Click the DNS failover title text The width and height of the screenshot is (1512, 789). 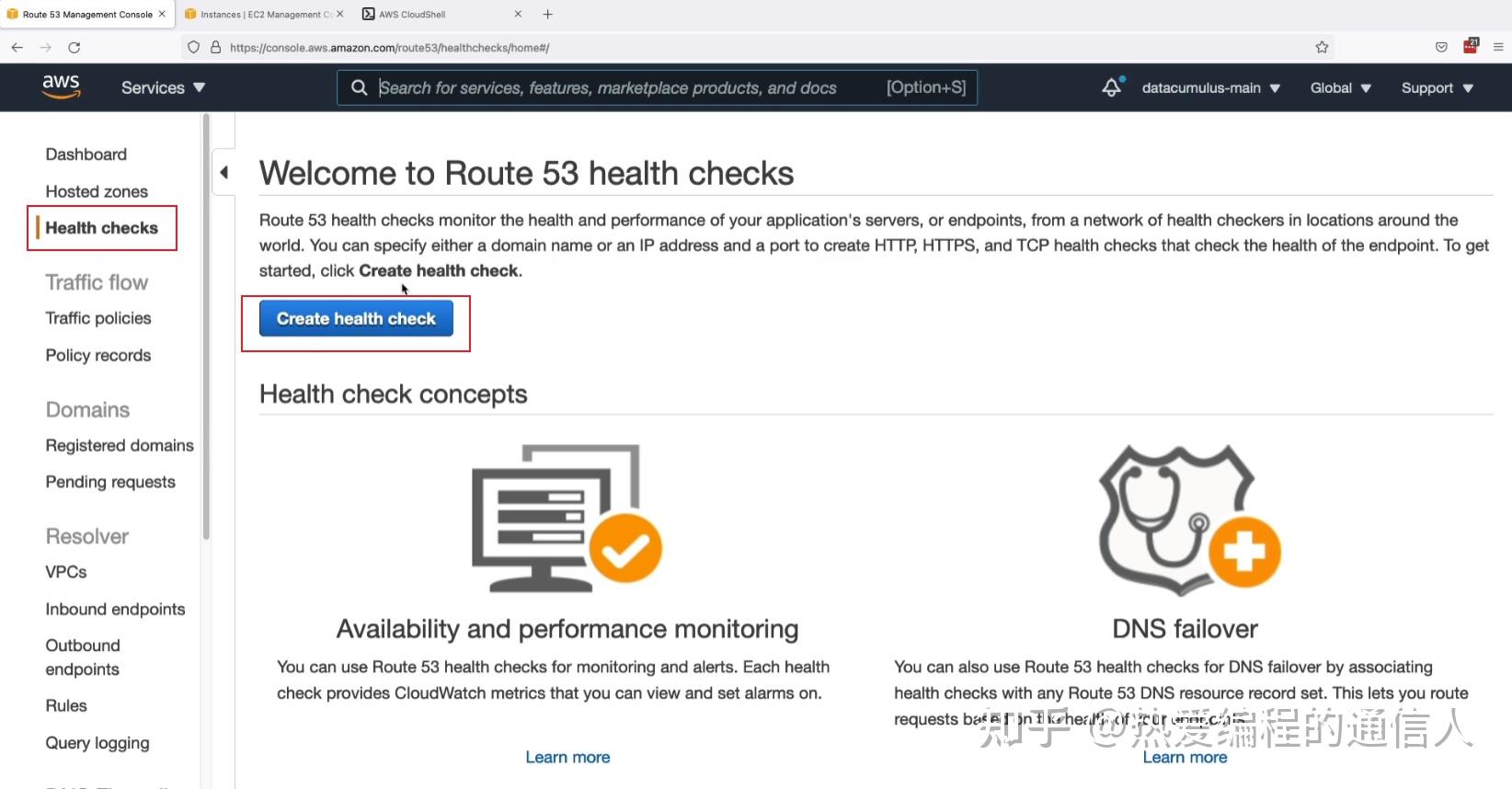pyautogui.click(x=1185, y=629)
